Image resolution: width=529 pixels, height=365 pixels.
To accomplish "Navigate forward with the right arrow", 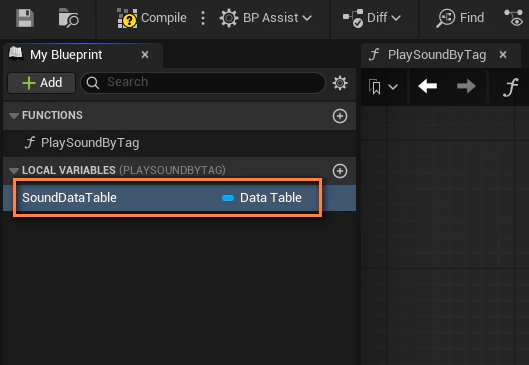I will pos(466,87).
